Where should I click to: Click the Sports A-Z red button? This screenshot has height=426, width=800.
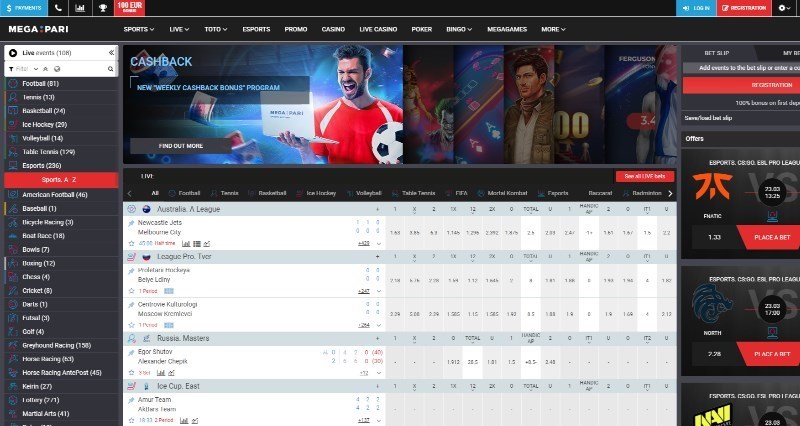61,180
